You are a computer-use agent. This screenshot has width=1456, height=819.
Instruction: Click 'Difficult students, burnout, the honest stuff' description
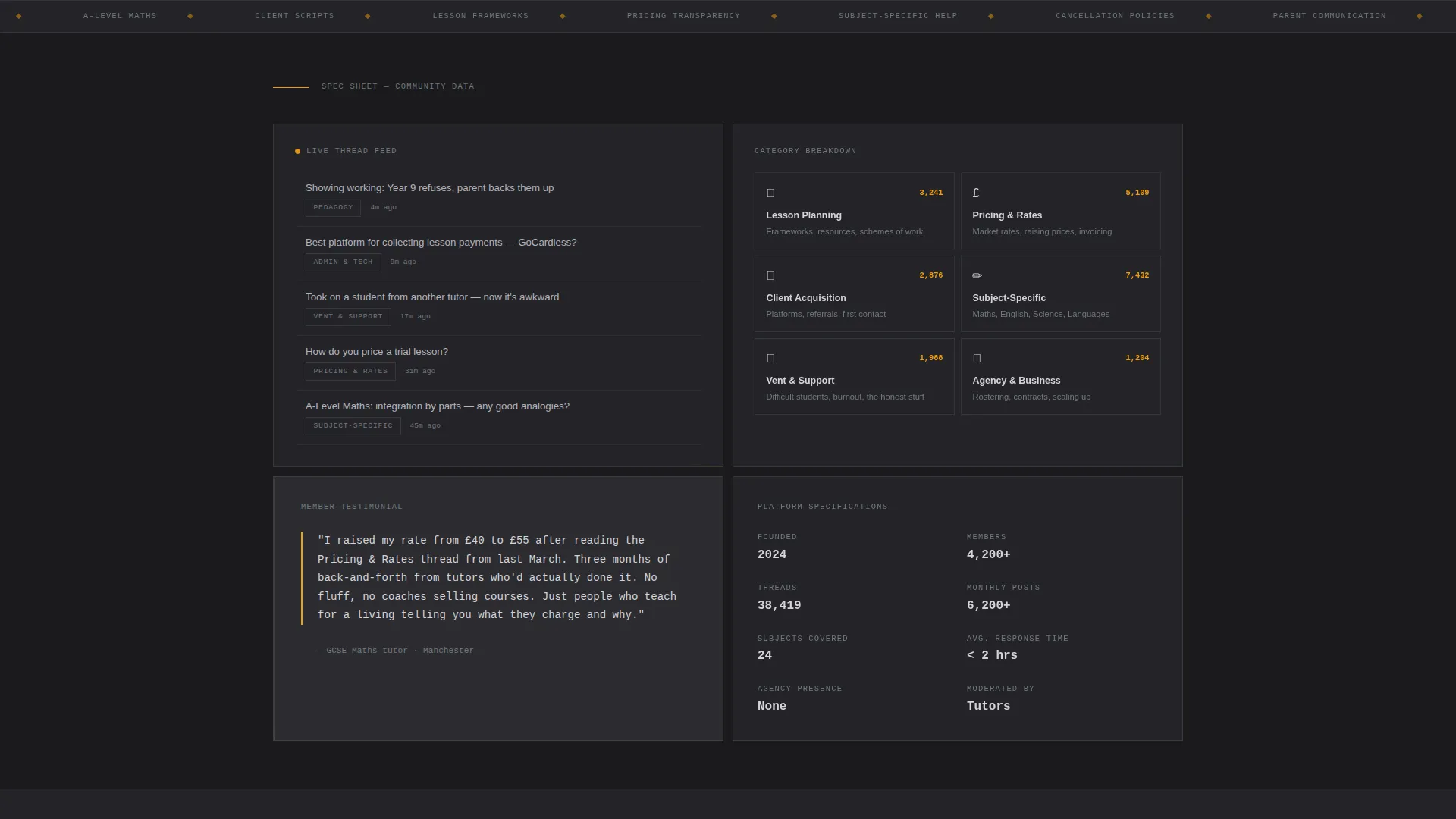pyautogui.click(x=845, y=397)
